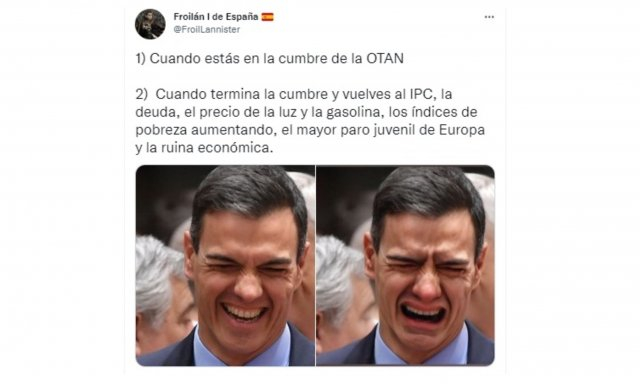Click the word Europa in the tweet
This screenshot has height=384, width=640.
pyautogui.click(x=462, y=130)
